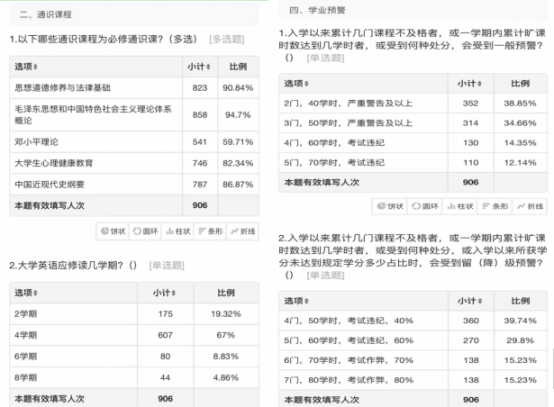Show line chart for general warning question

click(x=530, y=206)
